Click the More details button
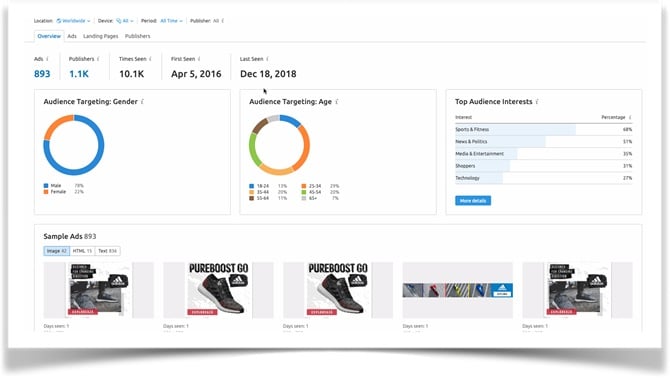Image resolution: width=670 pixels, height=380 pixels. pyautogui.click(x=473, y=200)
